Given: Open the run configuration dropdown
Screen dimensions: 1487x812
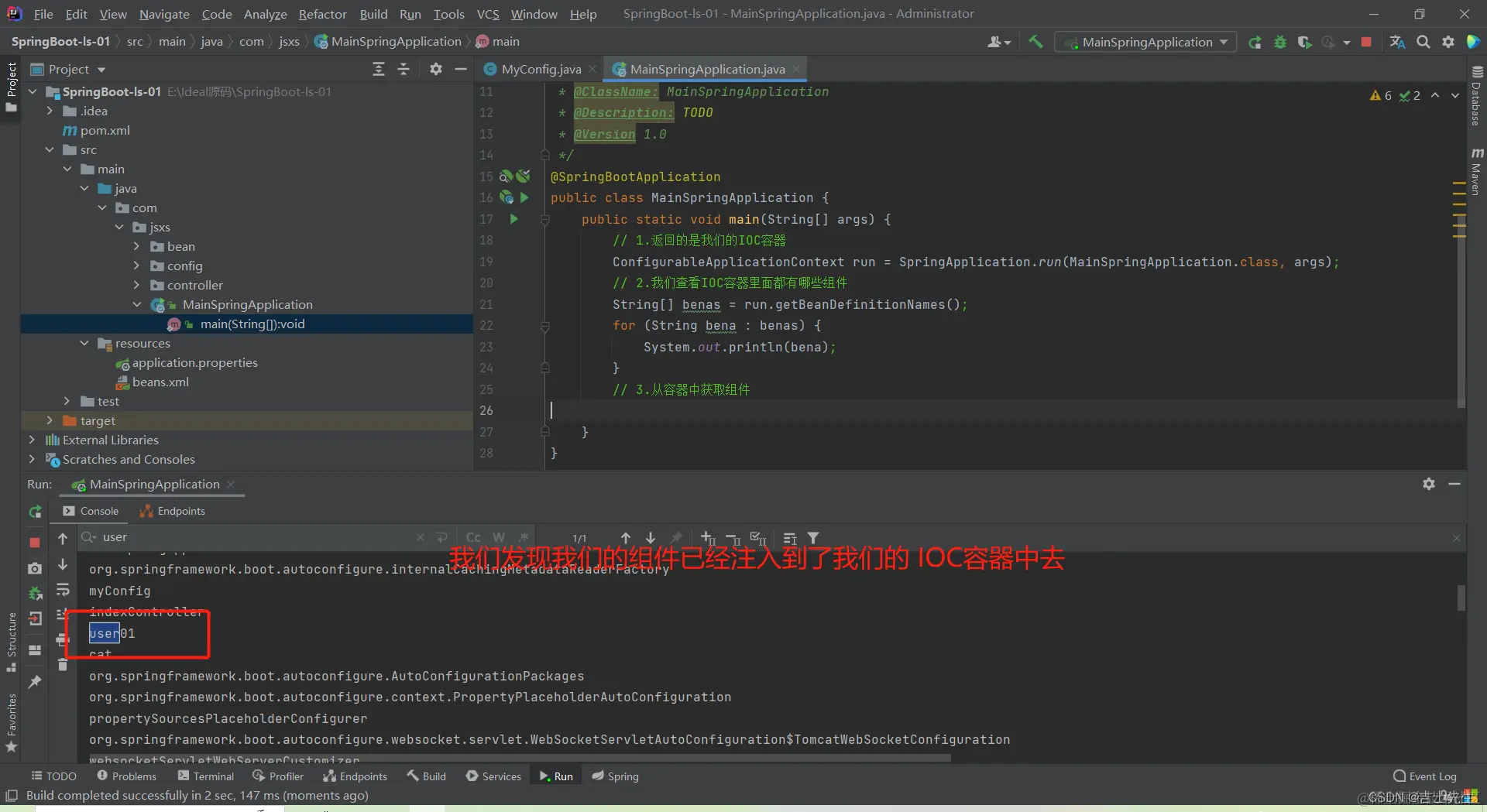Looking at the screenshot, I should click(1146, 42).
